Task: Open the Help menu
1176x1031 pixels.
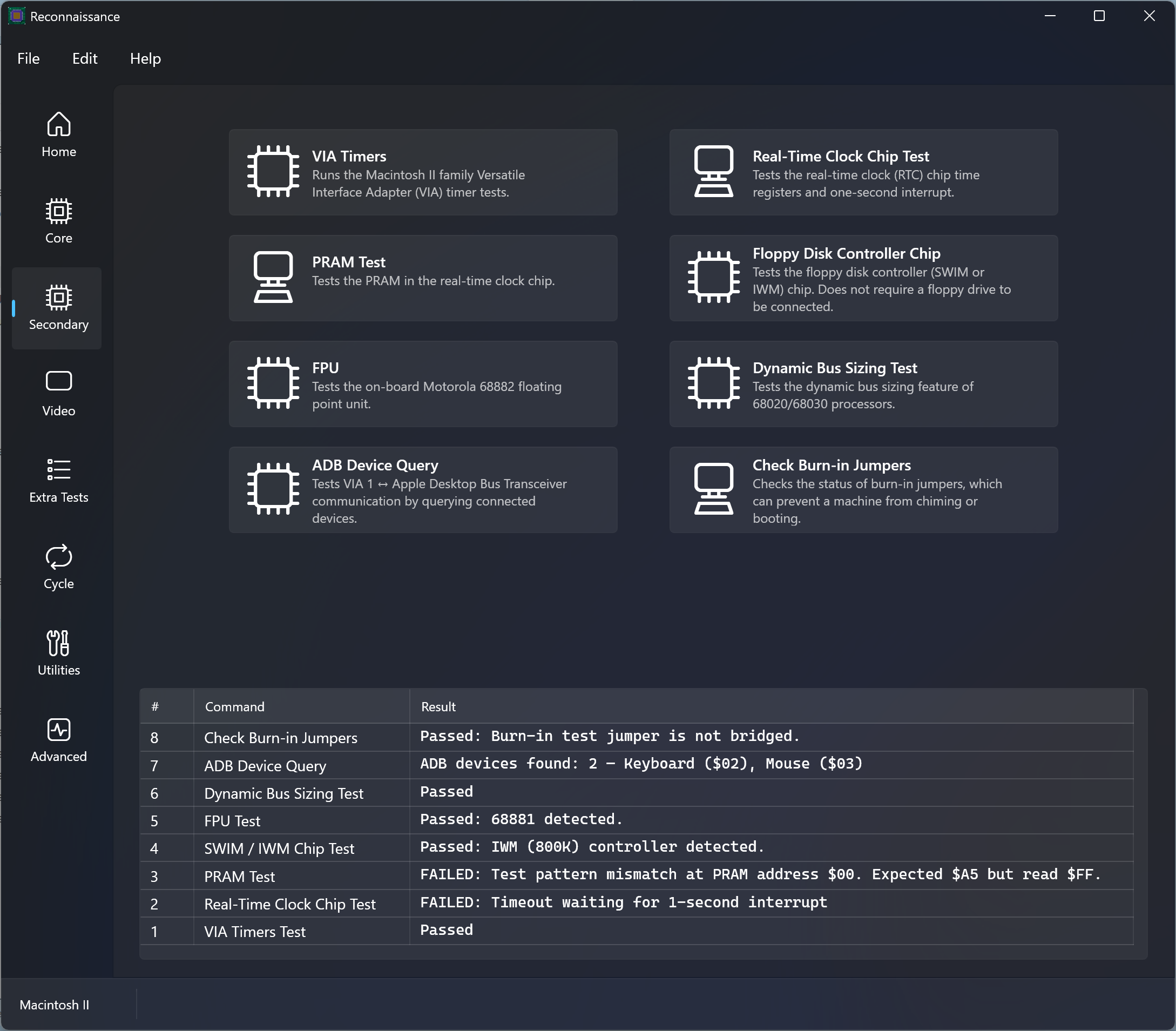Action: point(145,59)
